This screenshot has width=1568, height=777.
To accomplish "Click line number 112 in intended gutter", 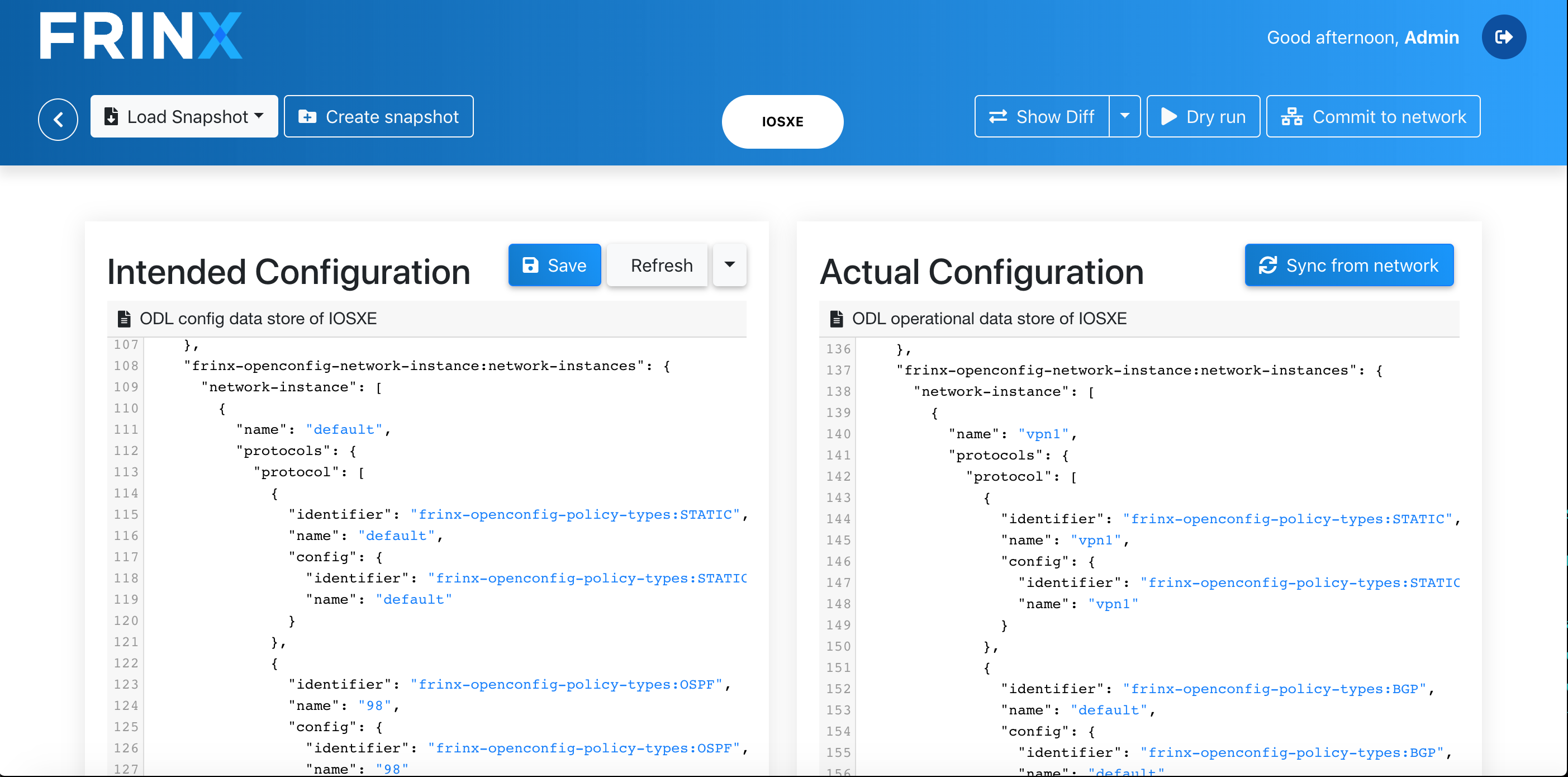I will click(x=126, y=451).
